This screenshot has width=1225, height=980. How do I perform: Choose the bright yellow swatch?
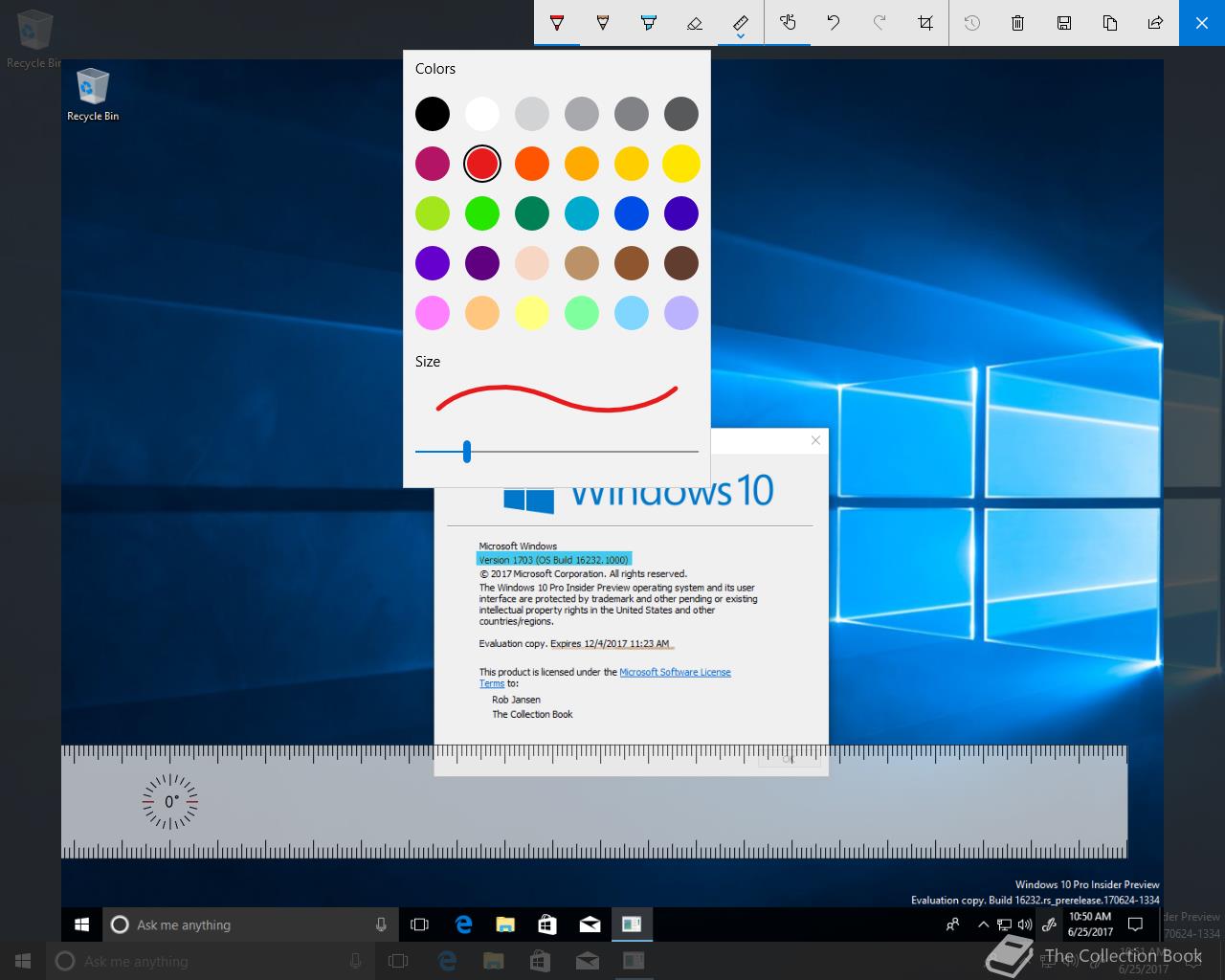tap(681, 164)
